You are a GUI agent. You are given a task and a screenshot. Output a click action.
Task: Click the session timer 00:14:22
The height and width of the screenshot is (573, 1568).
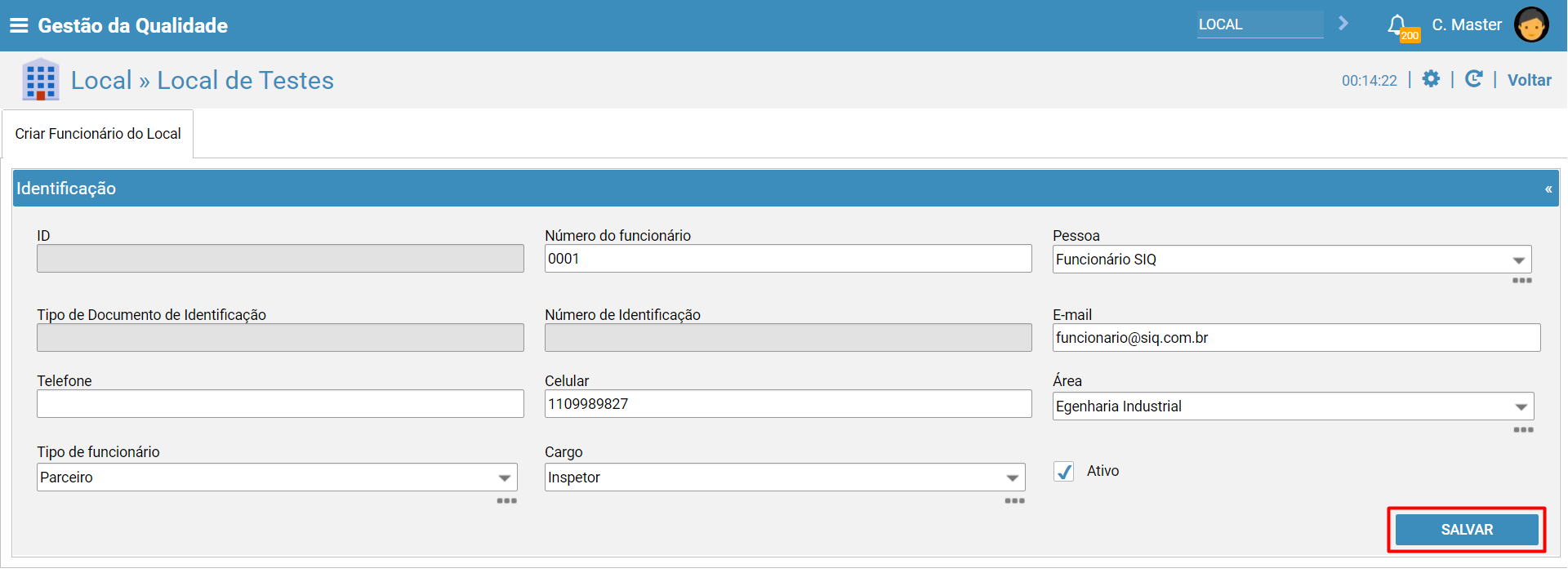point(1370,81)
